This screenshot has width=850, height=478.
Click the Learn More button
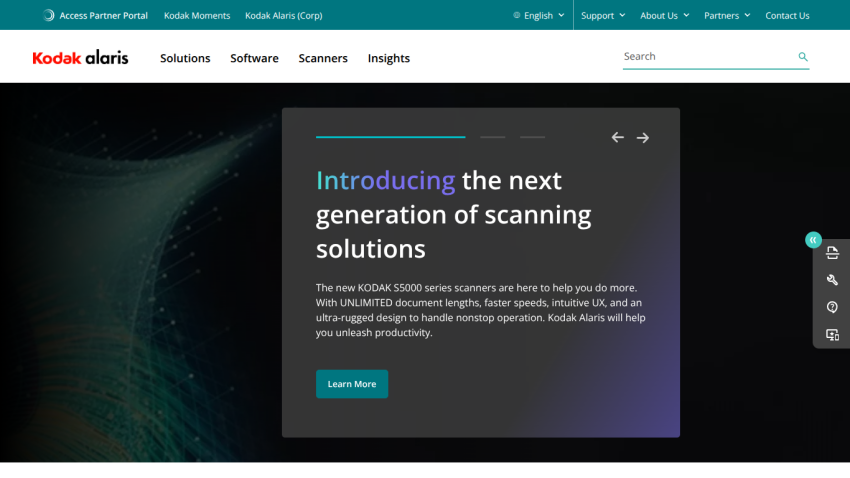click(352, 384)
